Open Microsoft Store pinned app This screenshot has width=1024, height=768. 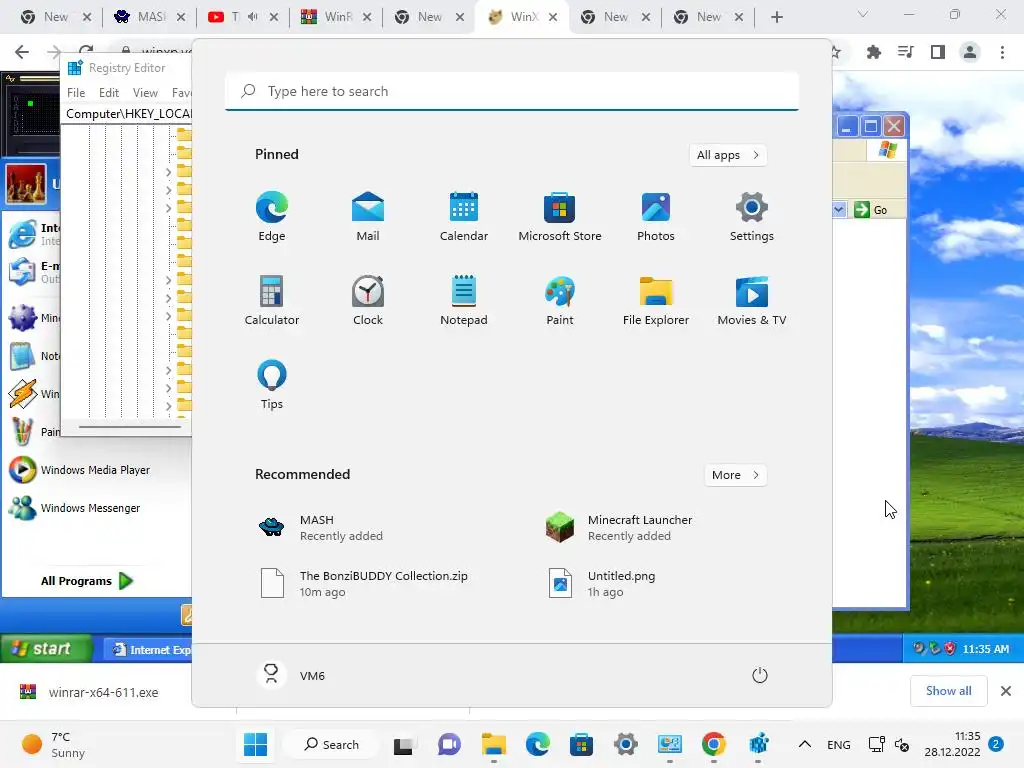[x=560, y=216]
